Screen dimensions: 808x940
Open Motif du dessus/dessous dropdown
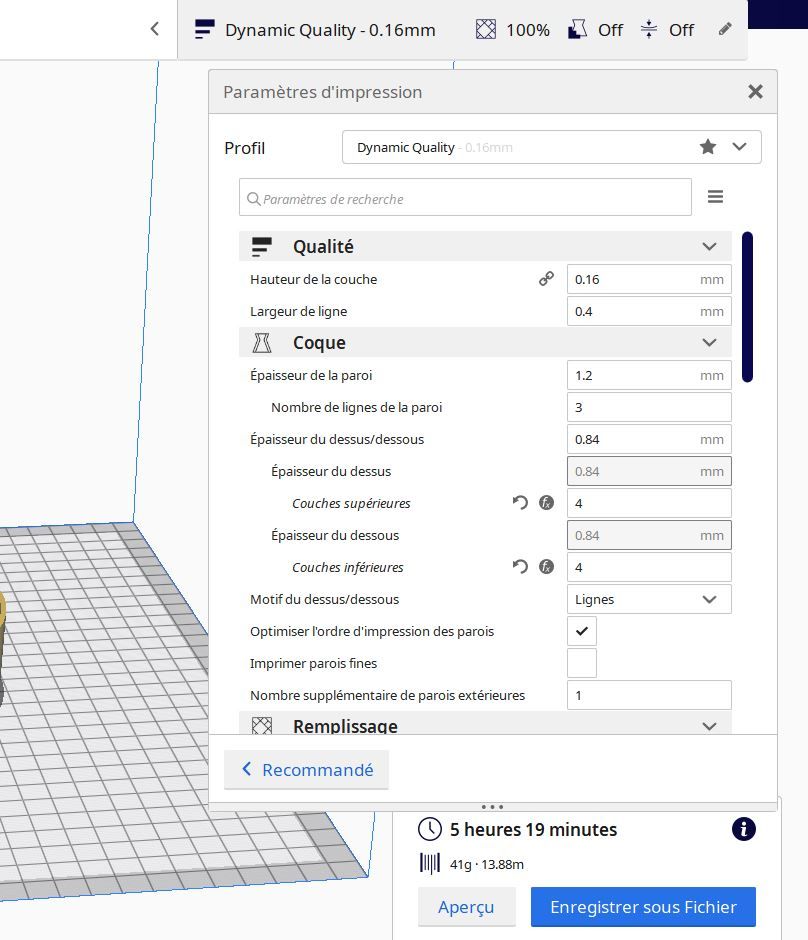tap(649, 599)
